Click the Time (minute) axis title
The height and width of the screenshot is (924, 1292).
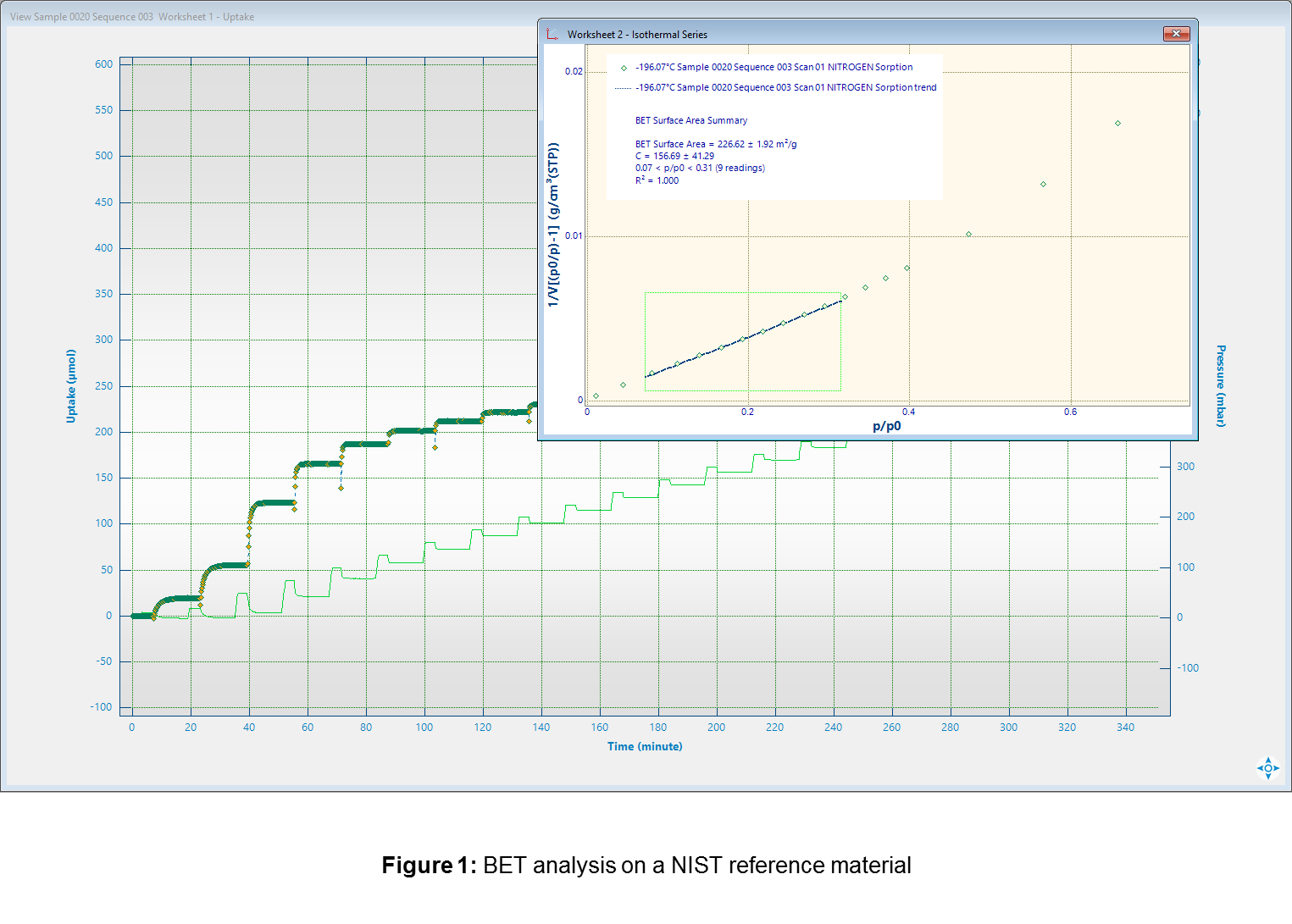[x=644, y=746]
